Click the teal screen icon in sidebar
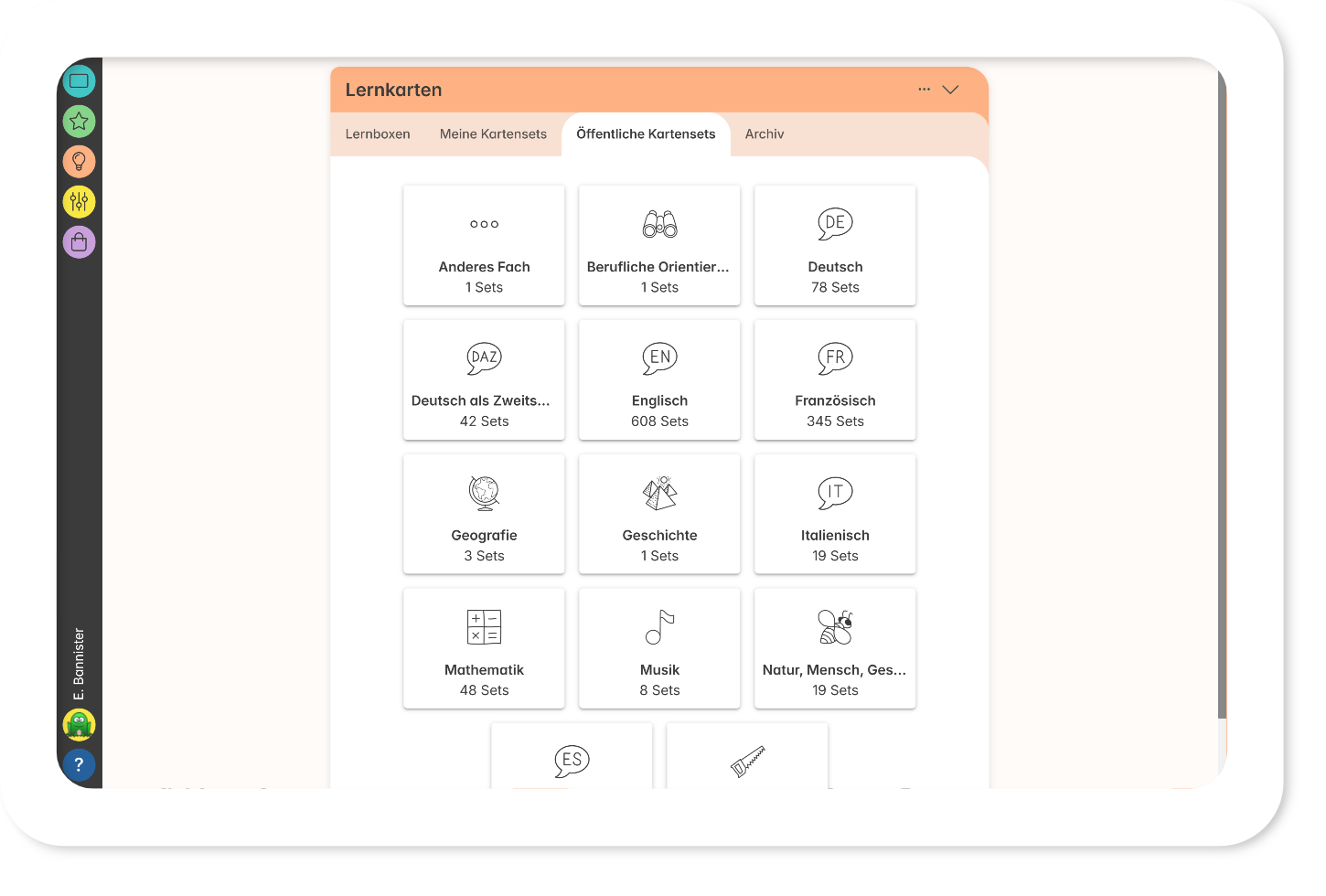The height and width of the screenshot is (896, 1326). tap(80, 81)
